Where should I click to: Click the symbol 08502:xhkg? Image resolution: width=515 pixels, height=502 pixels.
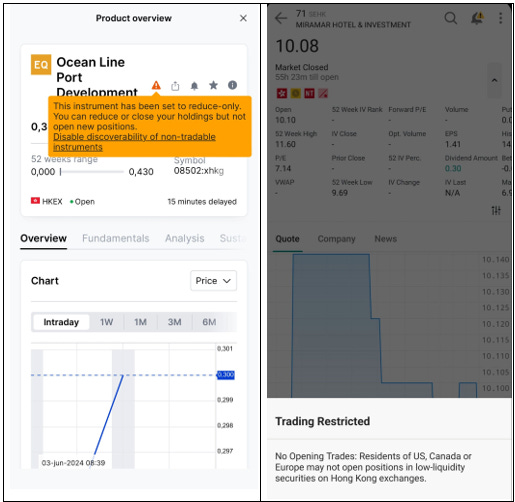click(x=199, y=171)
